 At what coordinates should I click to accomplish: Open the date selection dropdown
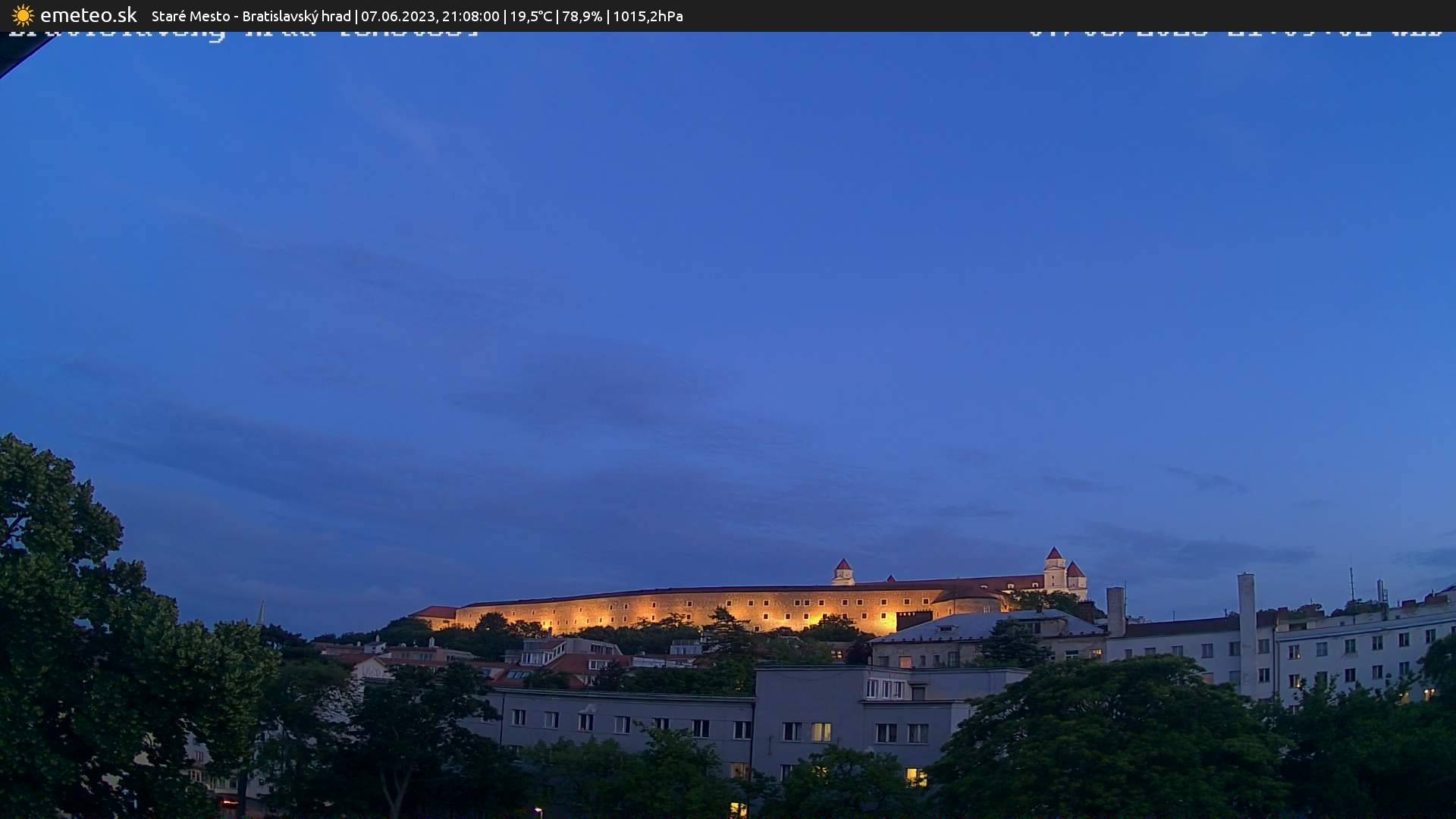395,15
